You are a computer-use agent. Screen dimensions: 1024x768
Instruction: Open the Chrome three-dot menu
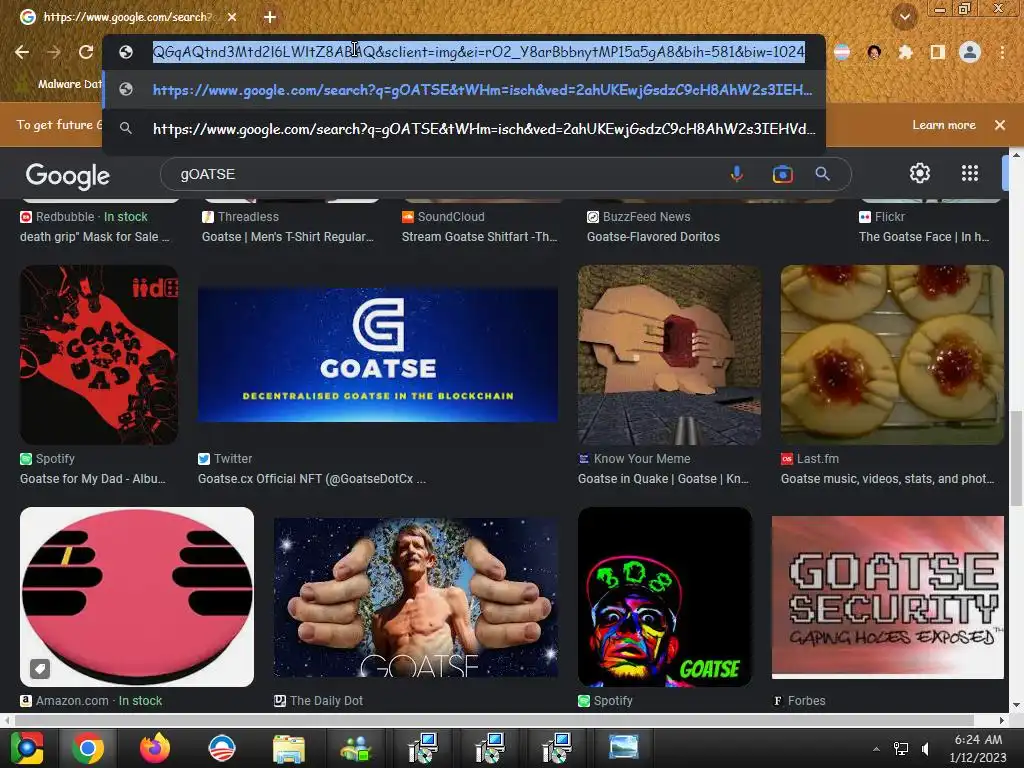point(1002,52)
